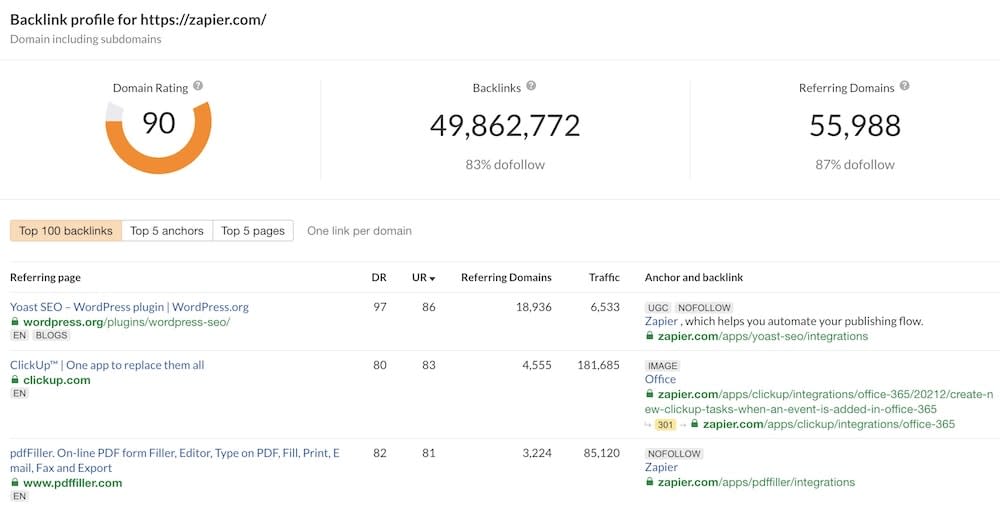Select the Top 100 backlinks tab
This screenshot has height=506, width=1000.
coord(66,231)
